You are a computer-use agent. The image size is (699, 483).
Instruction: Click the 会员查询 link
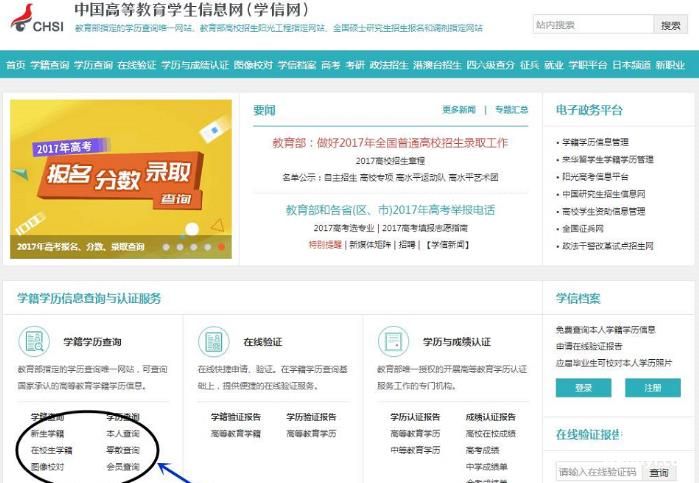click(x=123, y=467)
